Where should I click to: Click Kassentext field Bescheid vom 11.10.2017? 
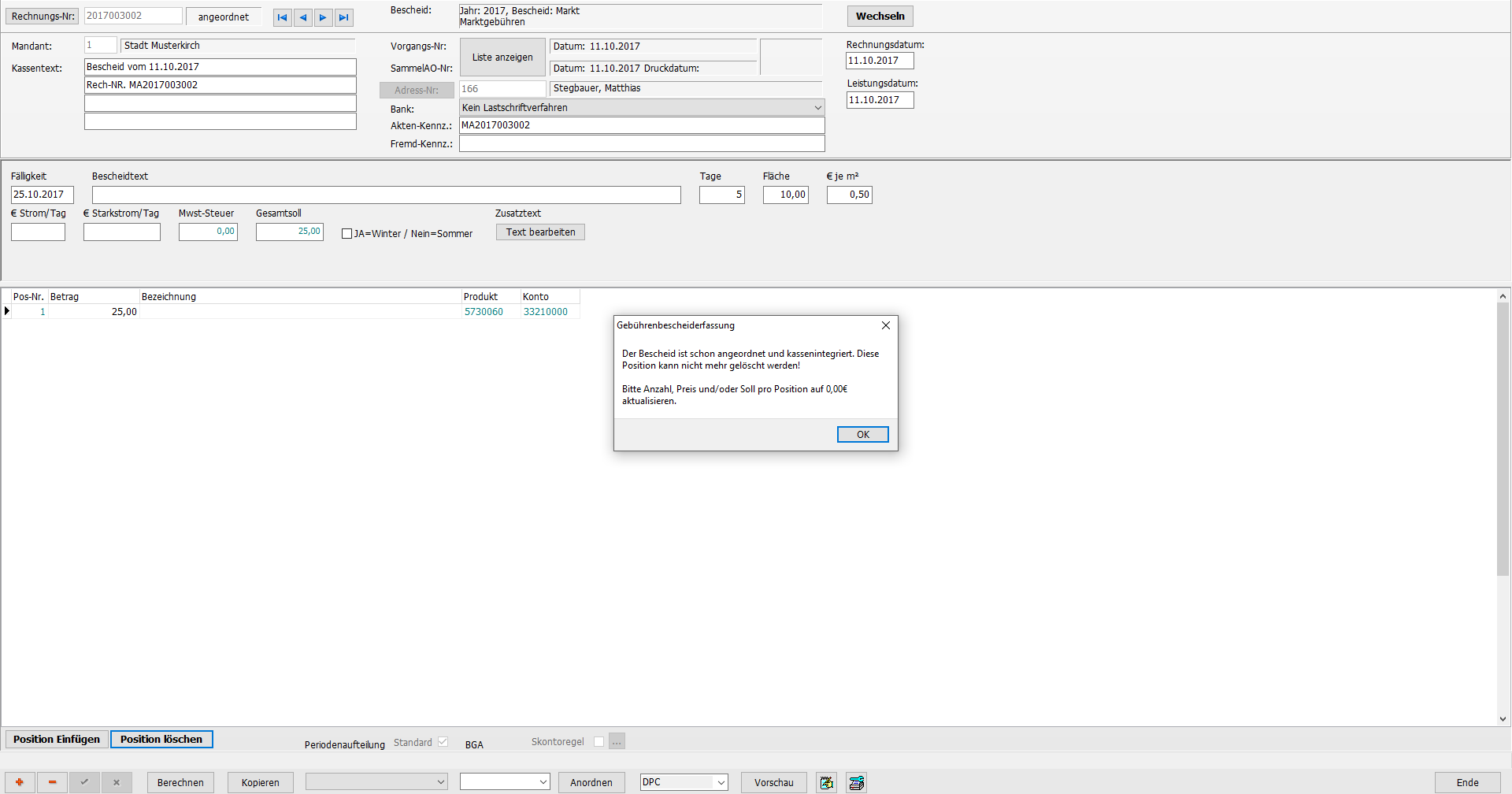click(x=220, y=67)
